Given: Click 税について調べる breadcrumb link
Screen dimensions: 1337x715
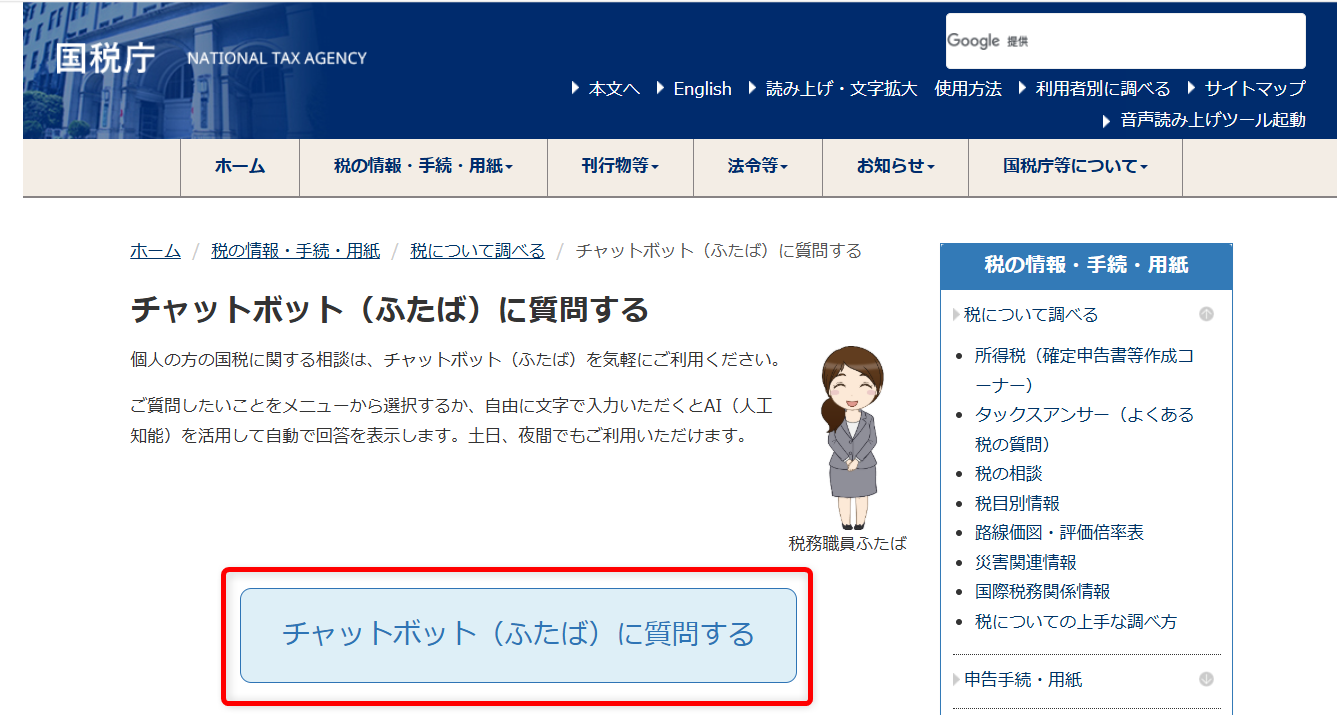Looking at the screenshot, I should pyautogui.click(x=477, y=251).
